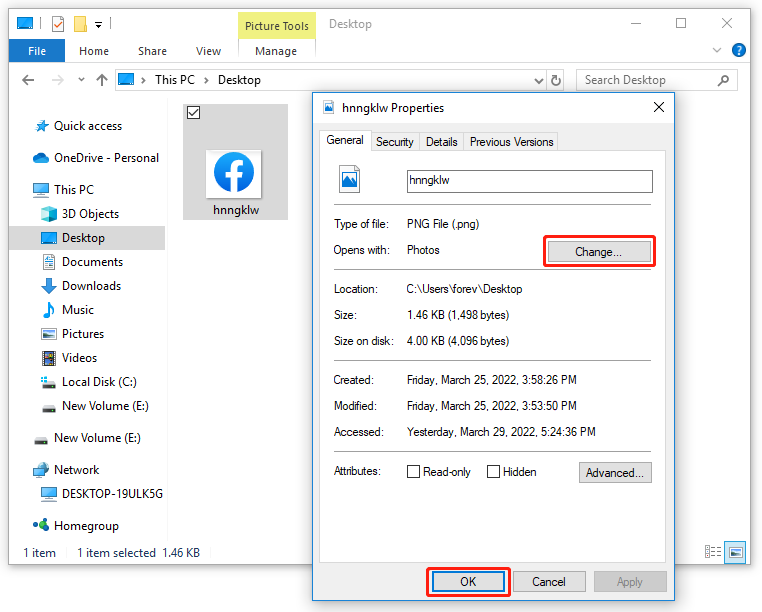
Task: Toggle the Hidden attribute checkbox
Action: click(x=493, y=472)
